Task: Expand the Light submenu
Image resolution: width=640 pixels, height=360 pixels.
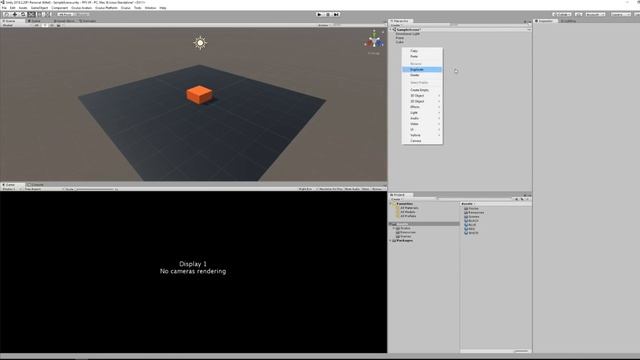Action: (x=422, y=113)
